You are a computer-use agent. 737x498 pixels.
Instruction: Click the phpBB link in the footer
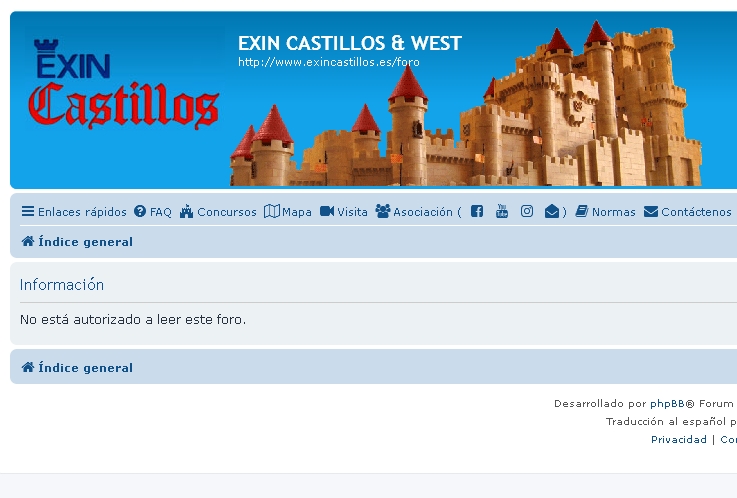(667, 404)
